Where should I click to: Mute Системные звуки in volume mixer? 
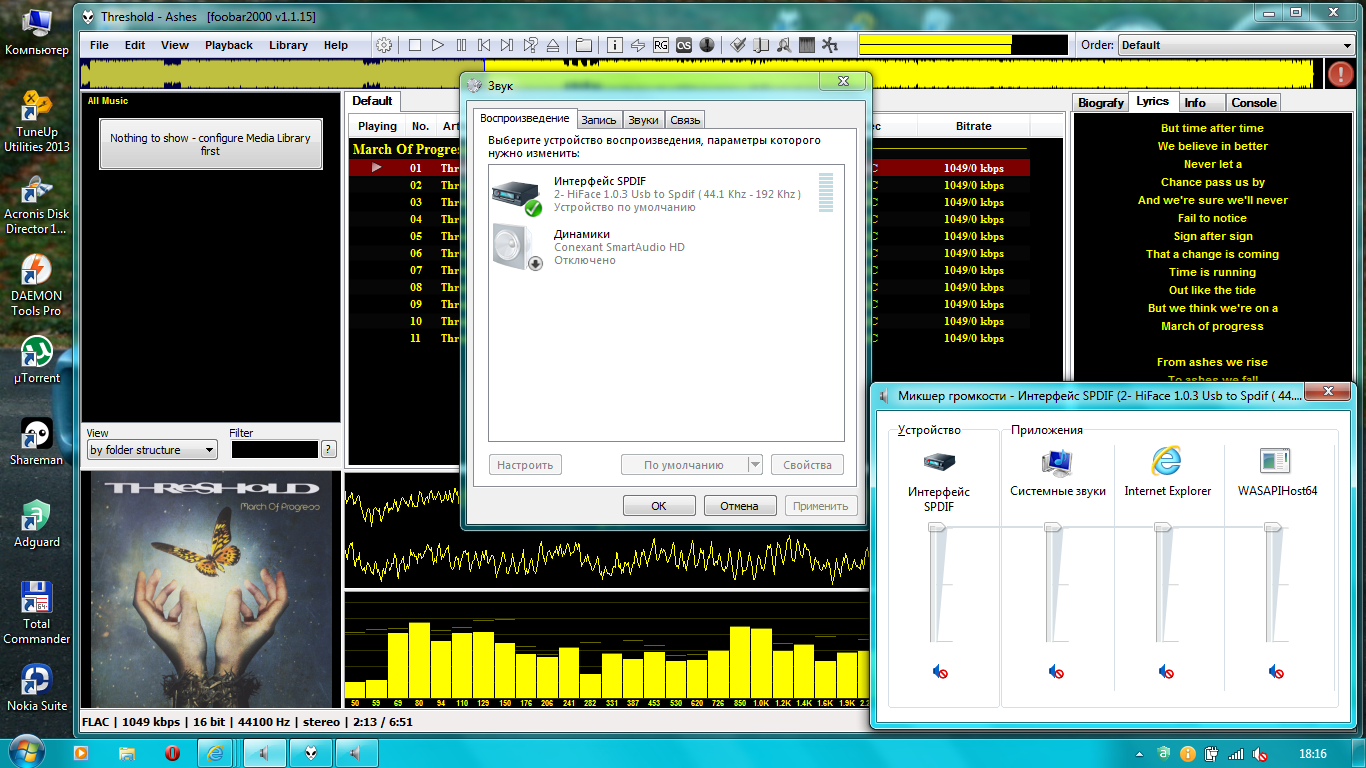tap(1056, 672)
